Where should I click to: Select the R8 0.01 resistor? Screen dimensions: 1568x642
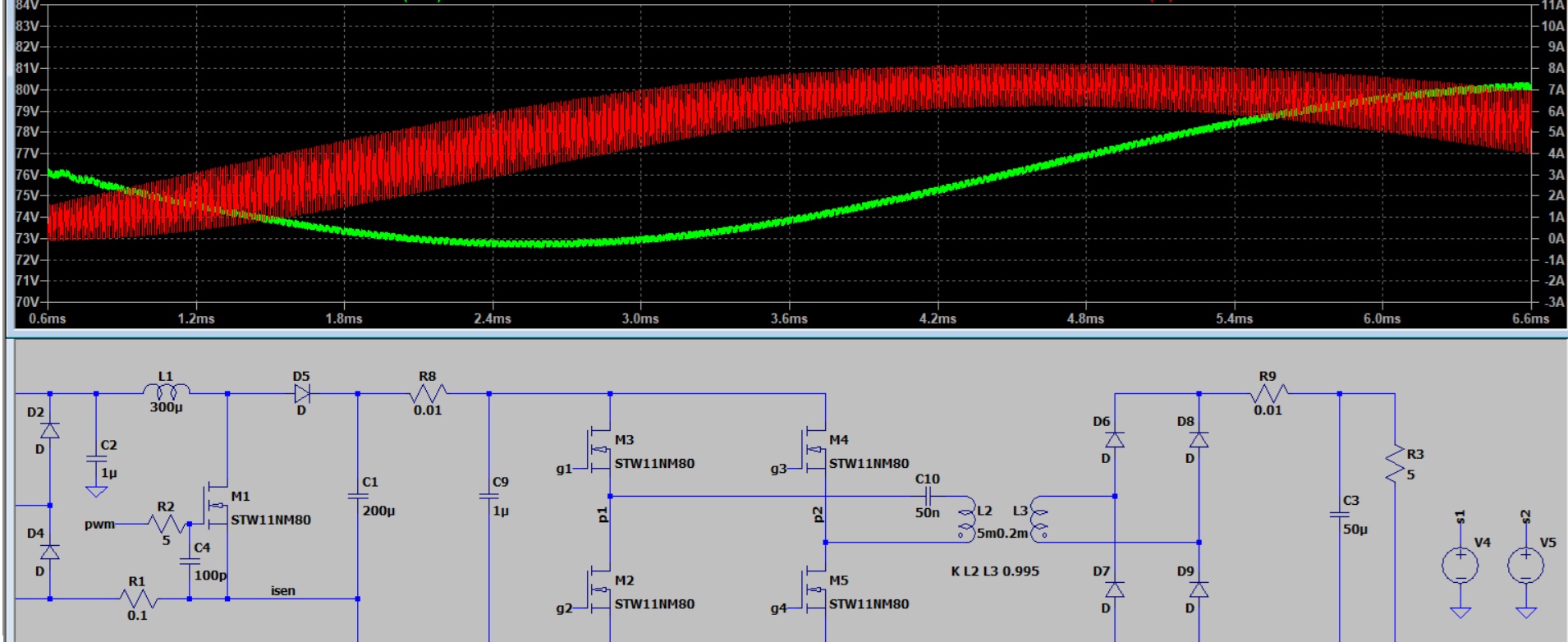tap(428, 393)
